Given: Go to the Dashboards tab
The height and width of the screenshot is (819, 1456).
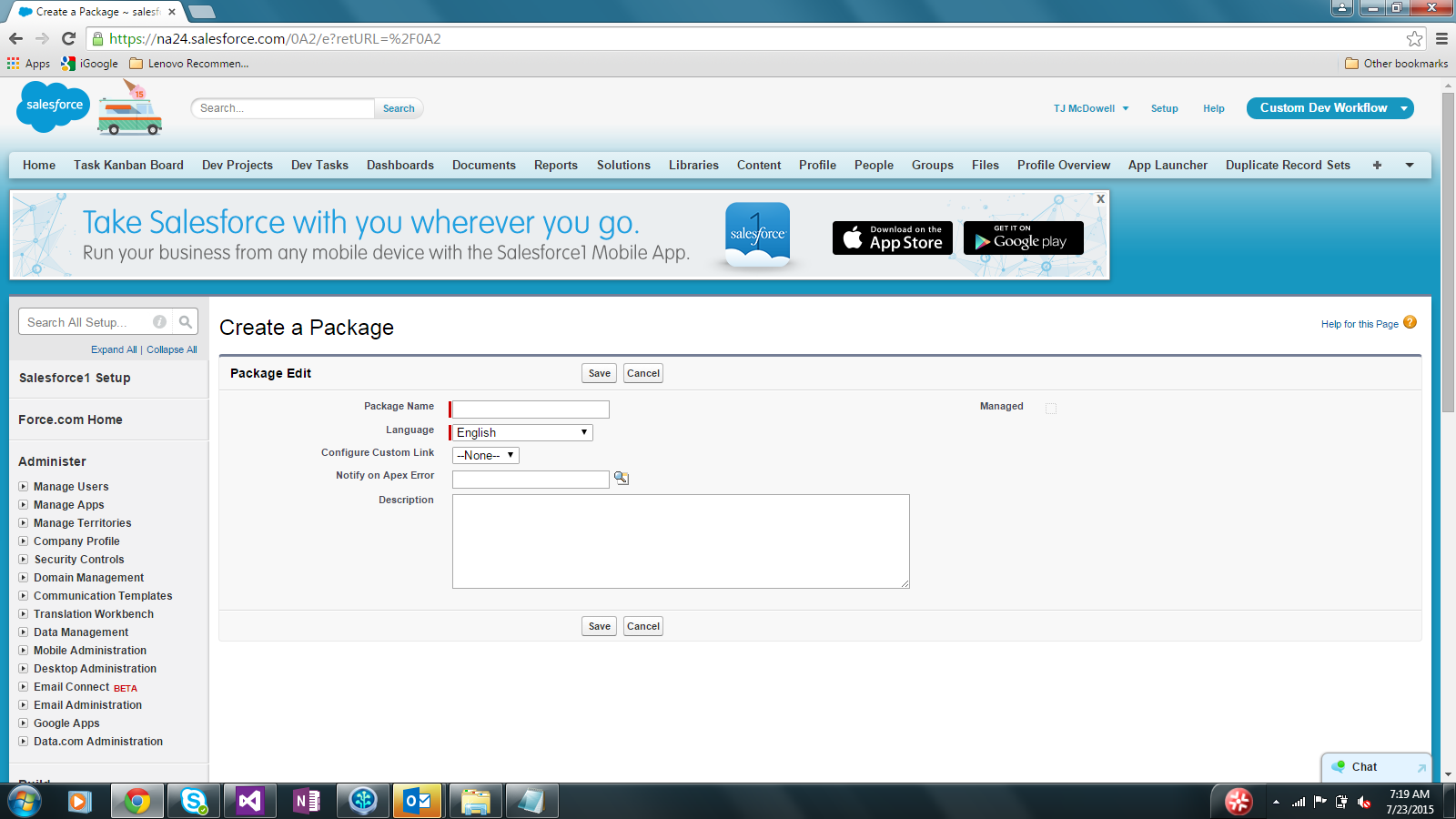Looking at the screenshot, I should coord(400,165).
